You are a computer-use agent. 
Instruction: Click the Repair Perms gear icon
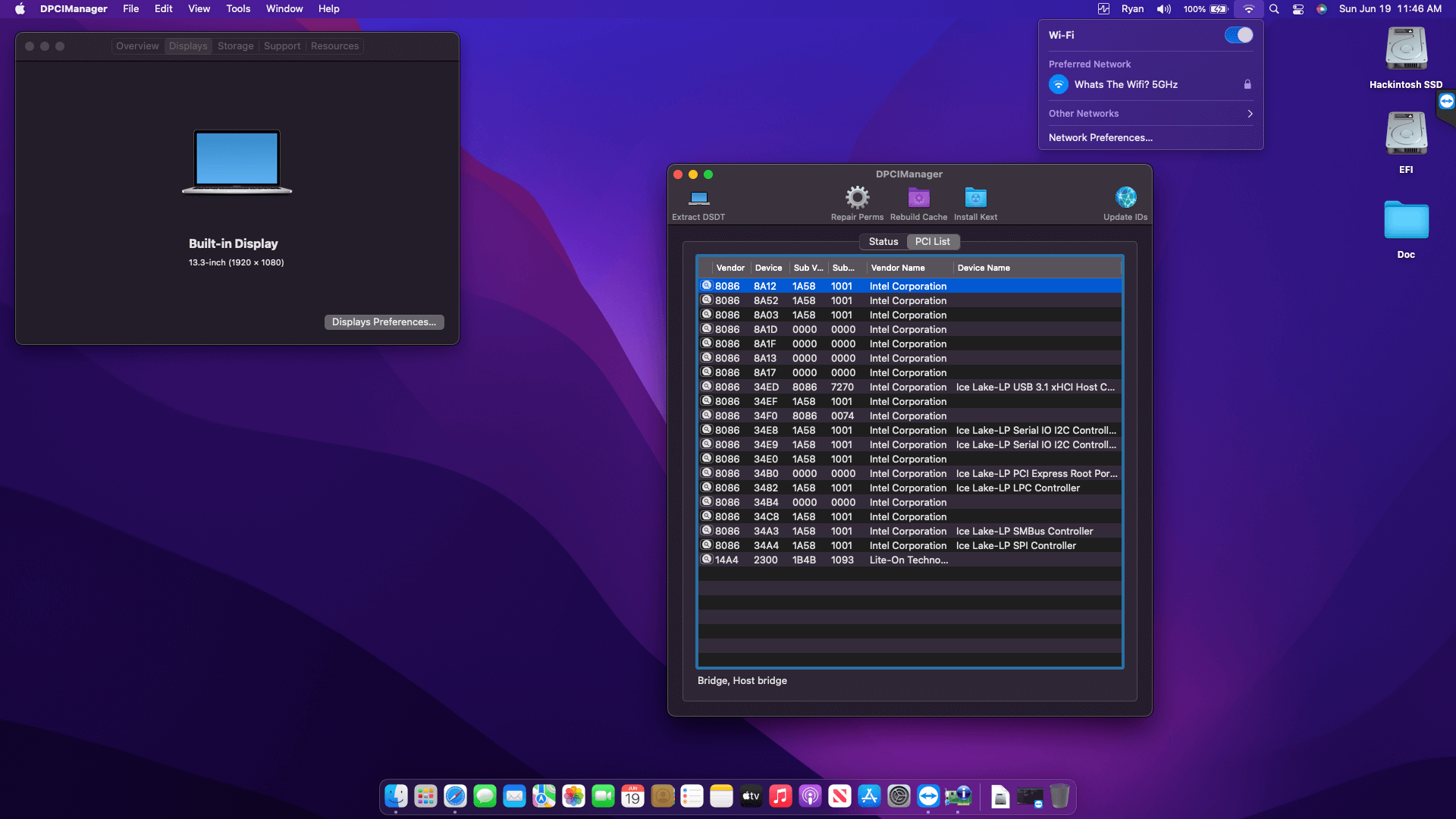tap(857, 198)
